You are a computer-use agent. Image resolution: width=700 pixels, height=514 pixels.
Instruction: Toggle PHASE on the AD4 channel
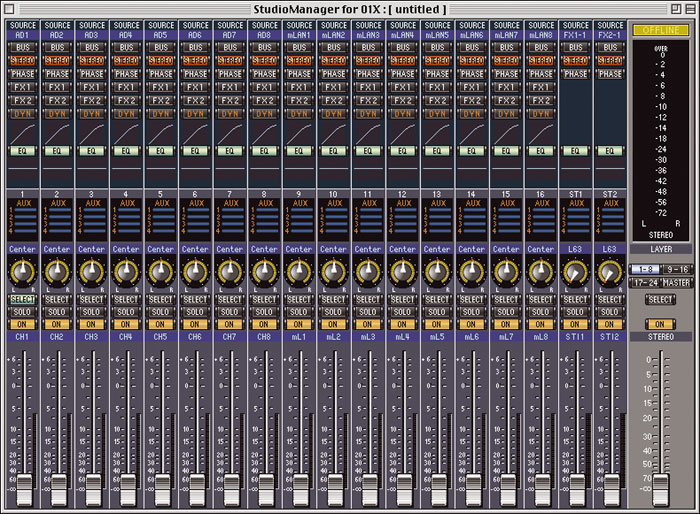[127, 74]
